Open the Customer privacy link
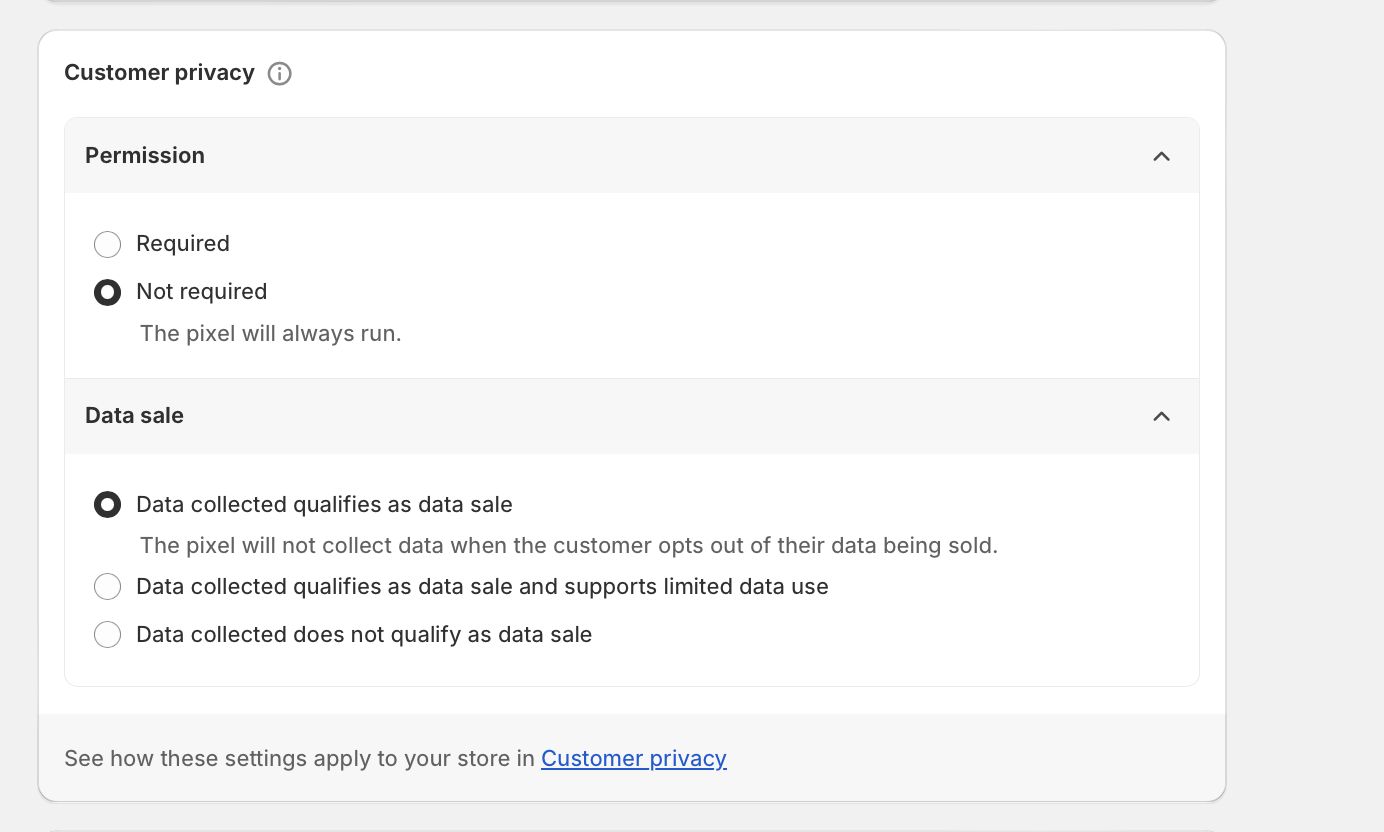This screenshot has height=832, width=1384. 634,758
